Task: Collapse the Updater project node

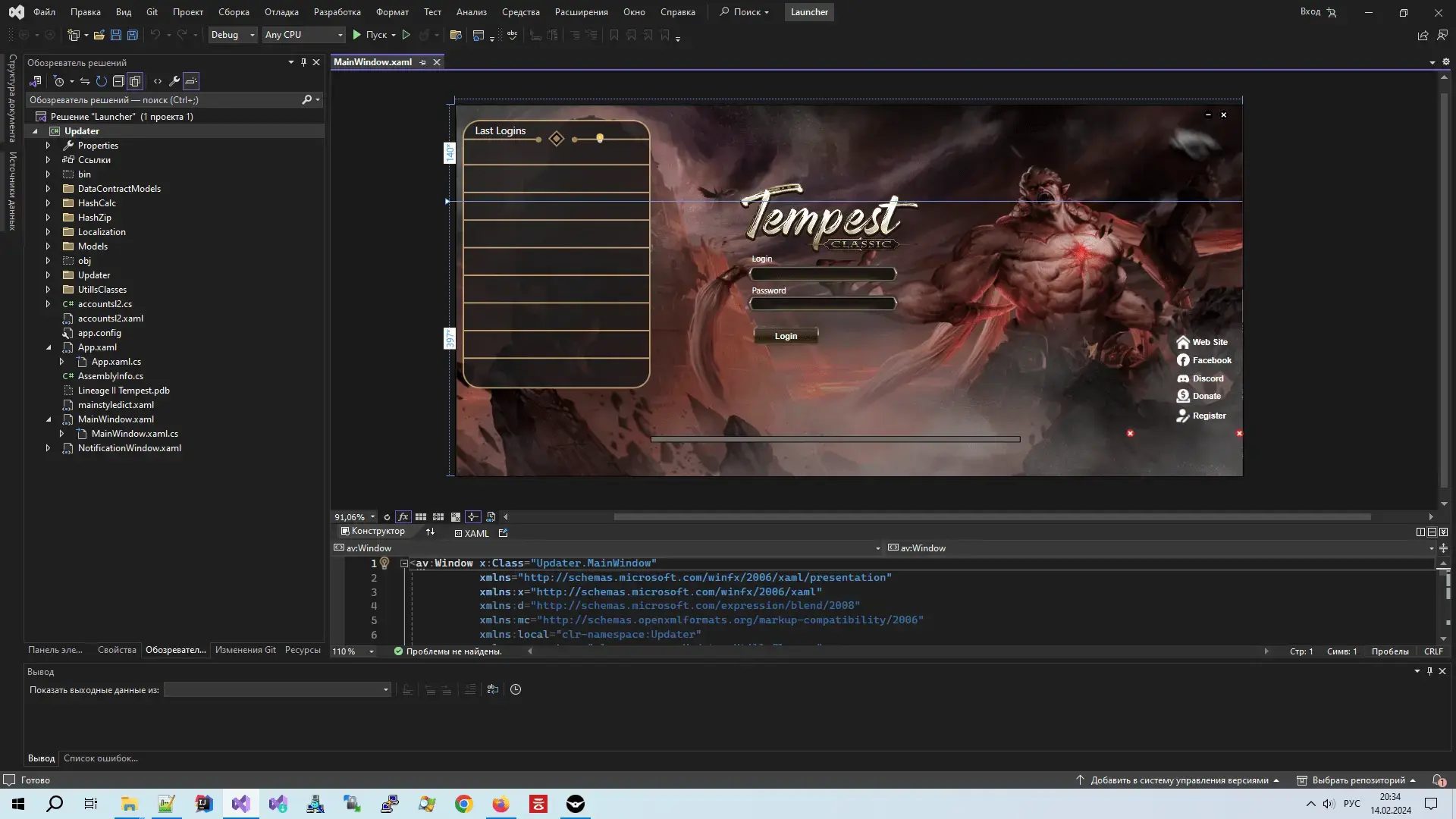Action: 35,131
